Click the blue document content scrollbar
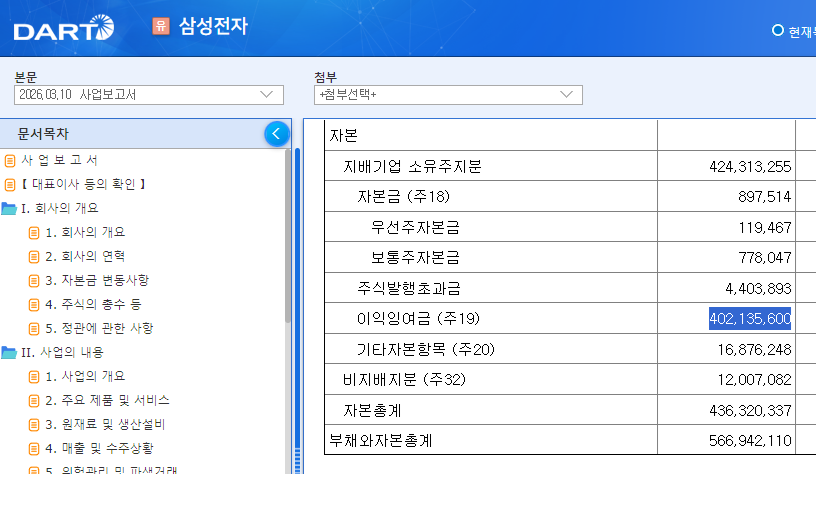Image resolution: width=816 pixels, height=522 pixels. point(298,310)
